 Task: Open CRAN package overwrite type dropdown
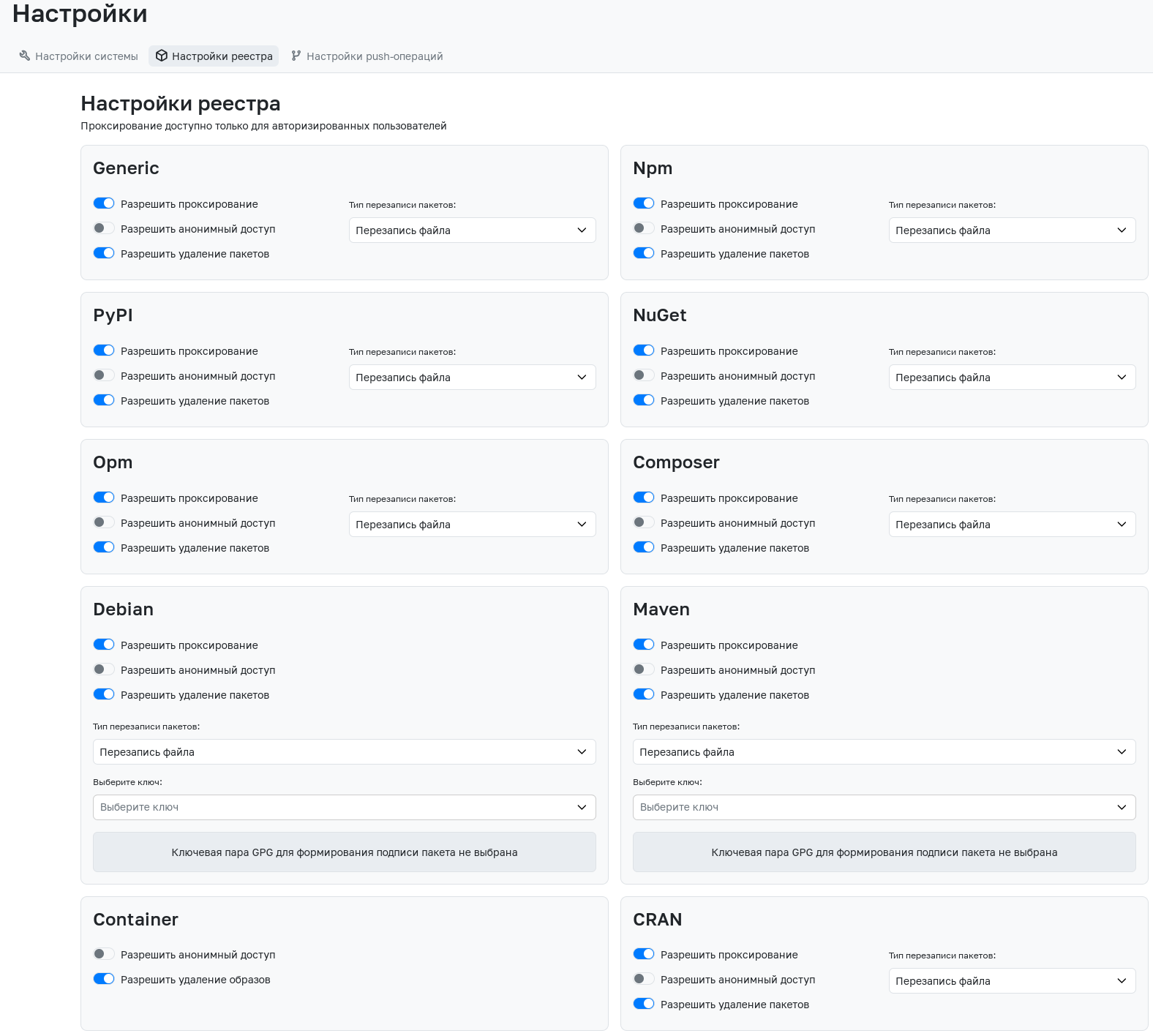(1013, 981)
